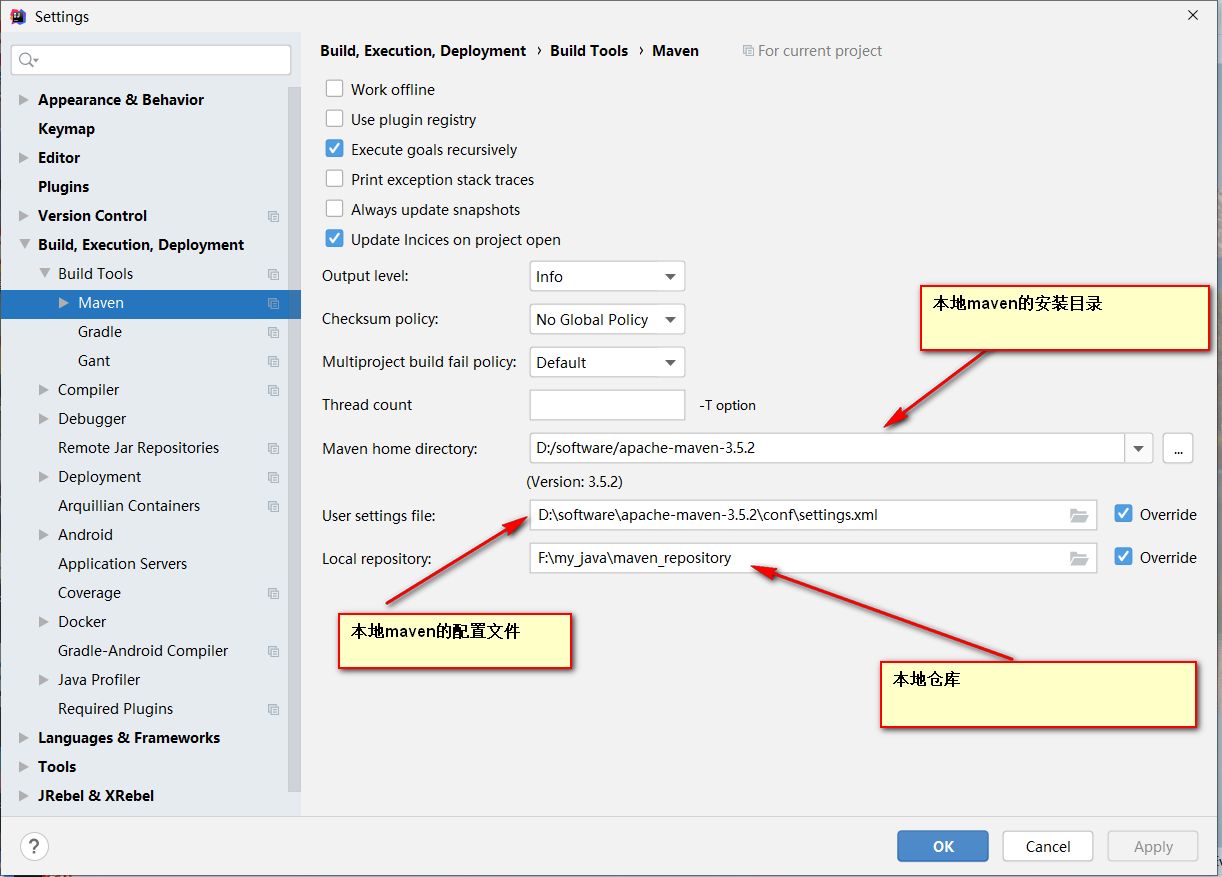Select Gradle under Build Tools

(x=100, y=332)
